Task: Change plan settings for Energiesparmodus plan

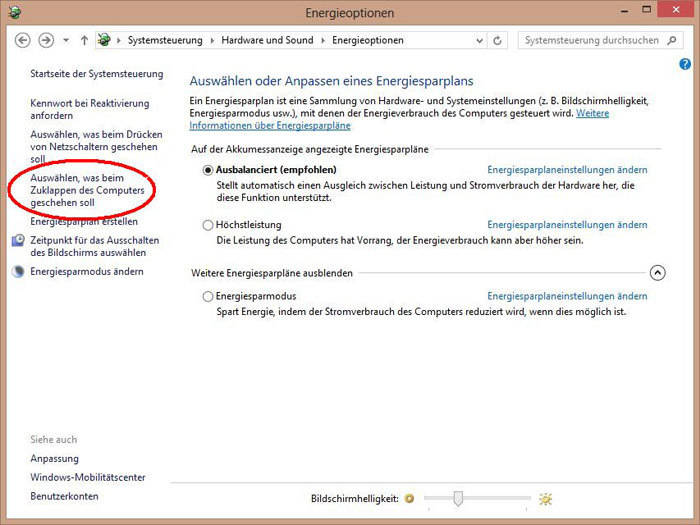Action: point(567,296)
